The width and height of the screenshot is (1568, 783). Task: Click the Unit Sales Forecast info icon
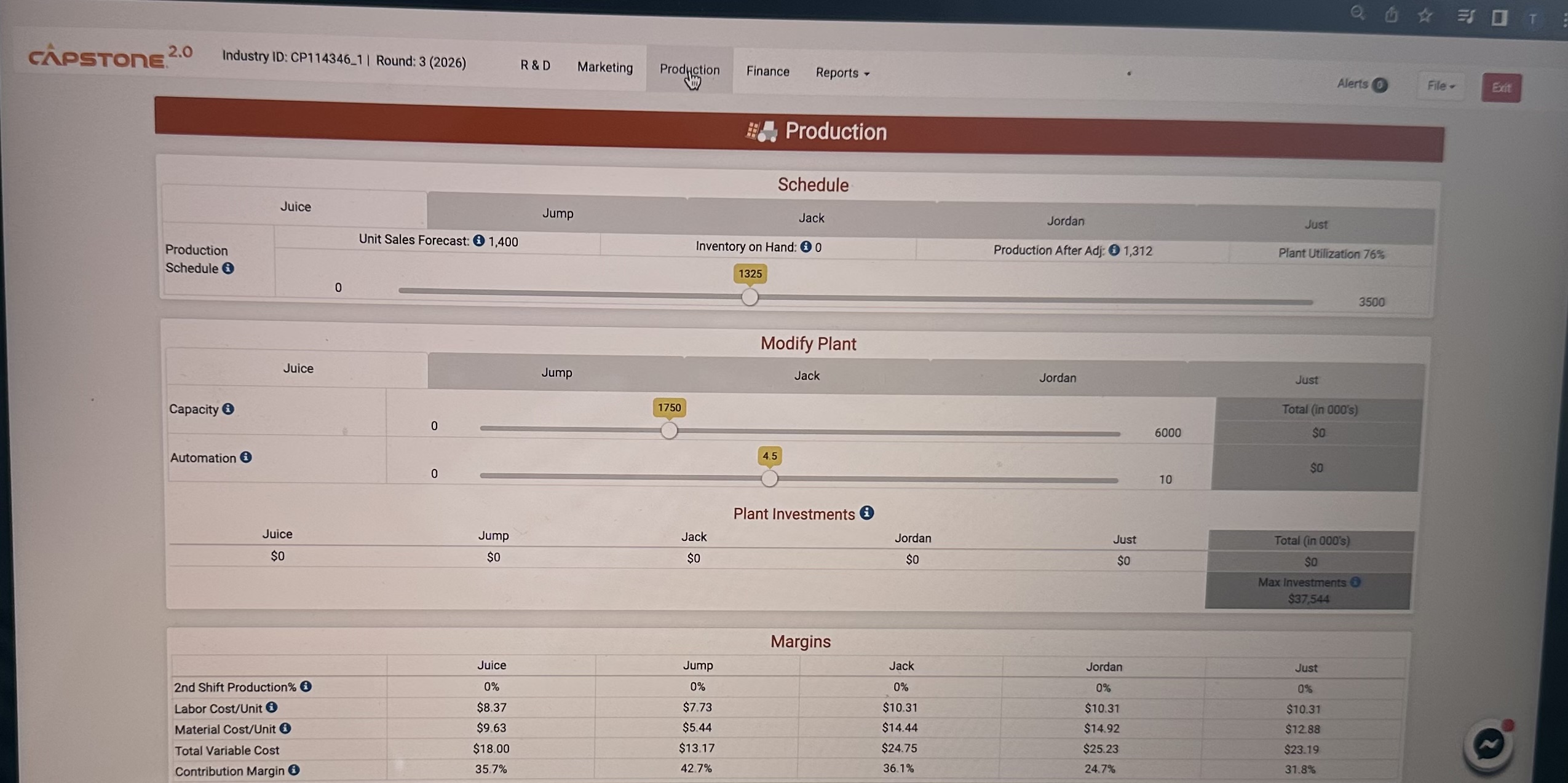479,241
